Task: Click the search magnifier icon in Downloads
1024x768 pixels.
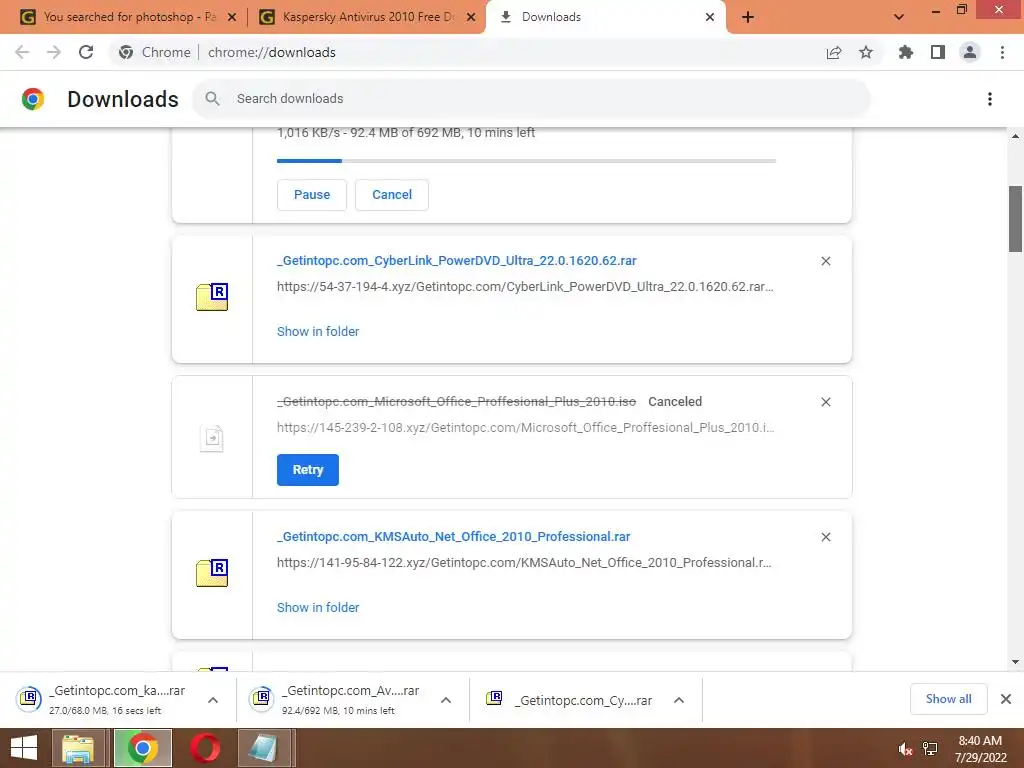Action: point(212,99)
